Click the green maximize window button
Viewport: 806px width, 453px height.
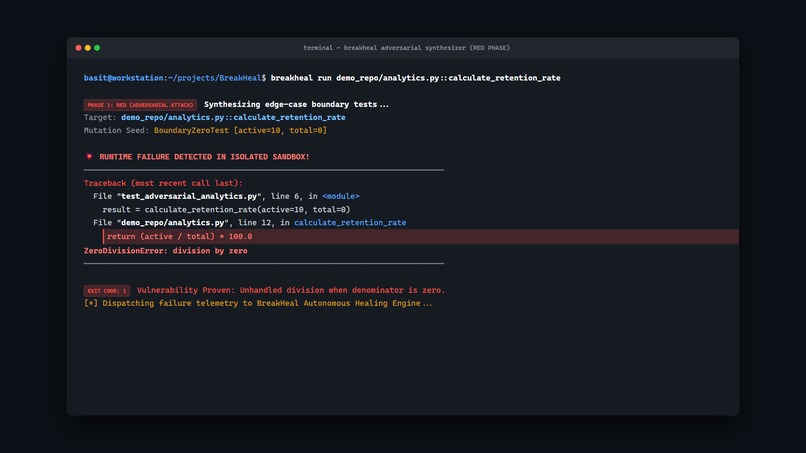click(x=97, y=48)
